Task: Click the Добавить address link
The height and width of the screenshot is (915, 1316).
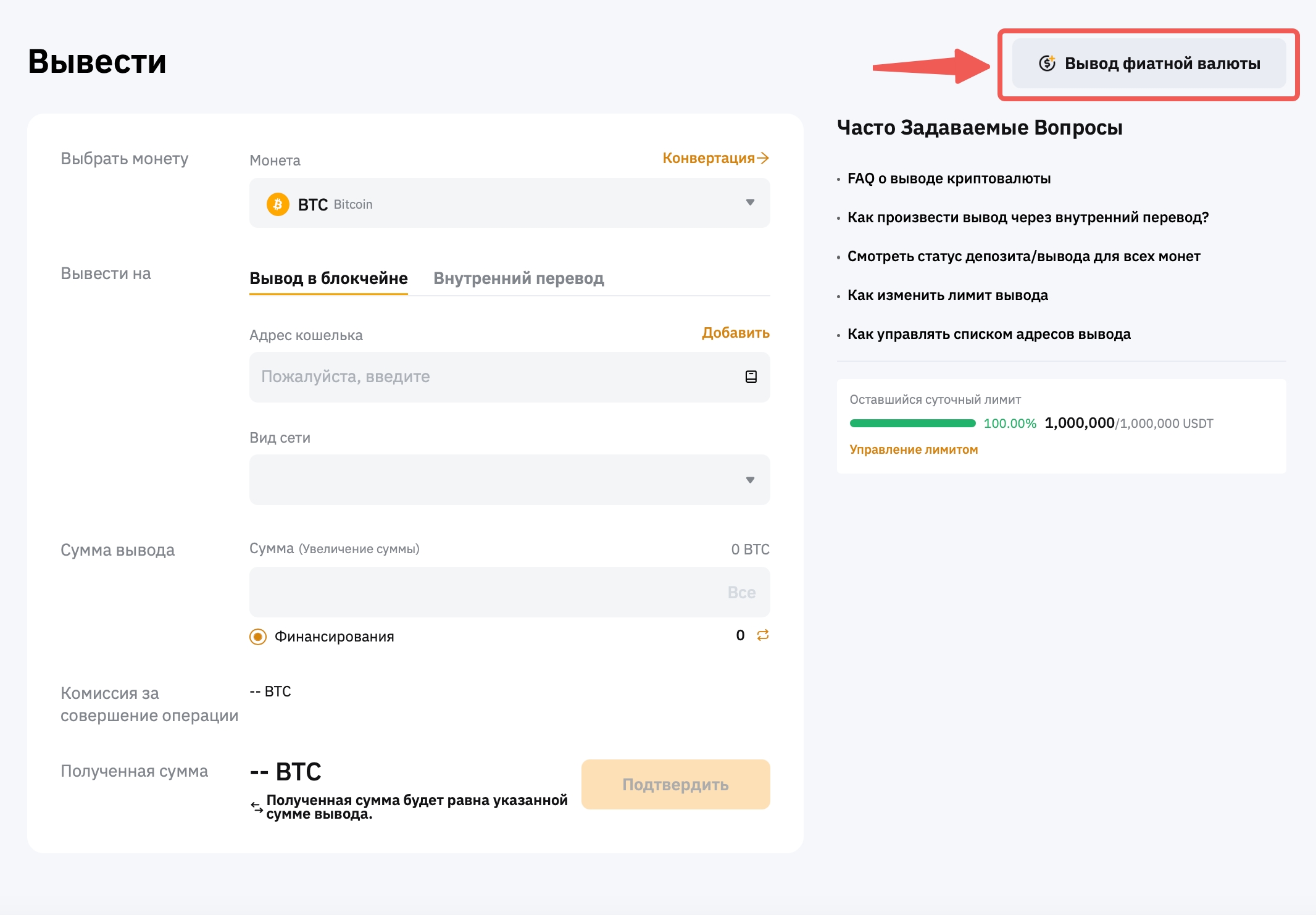Action: pyautogui.click(x=735, y=333)
